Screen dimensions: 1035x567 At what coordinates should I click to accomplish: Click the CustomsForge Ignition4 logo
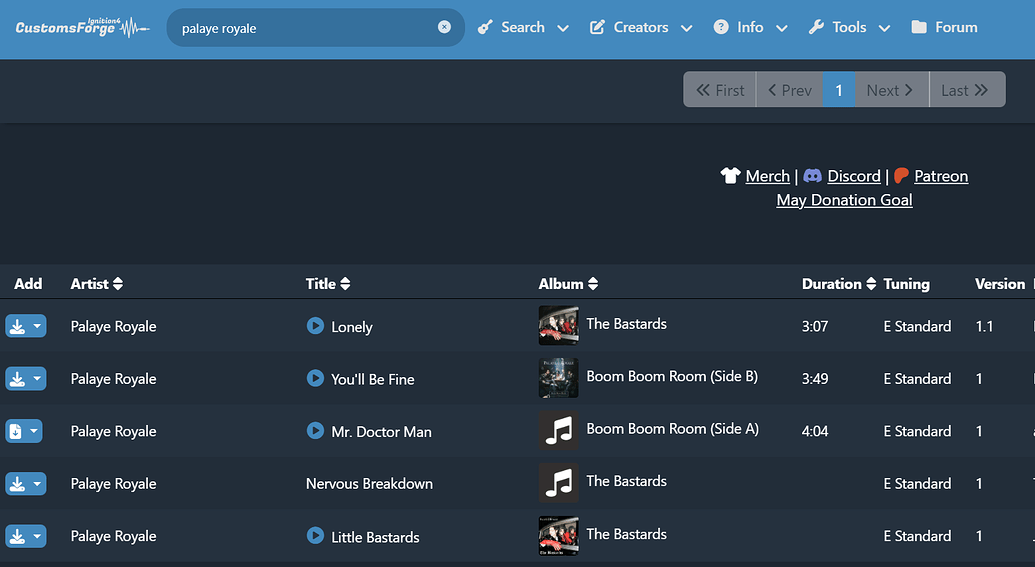point(82,27)
